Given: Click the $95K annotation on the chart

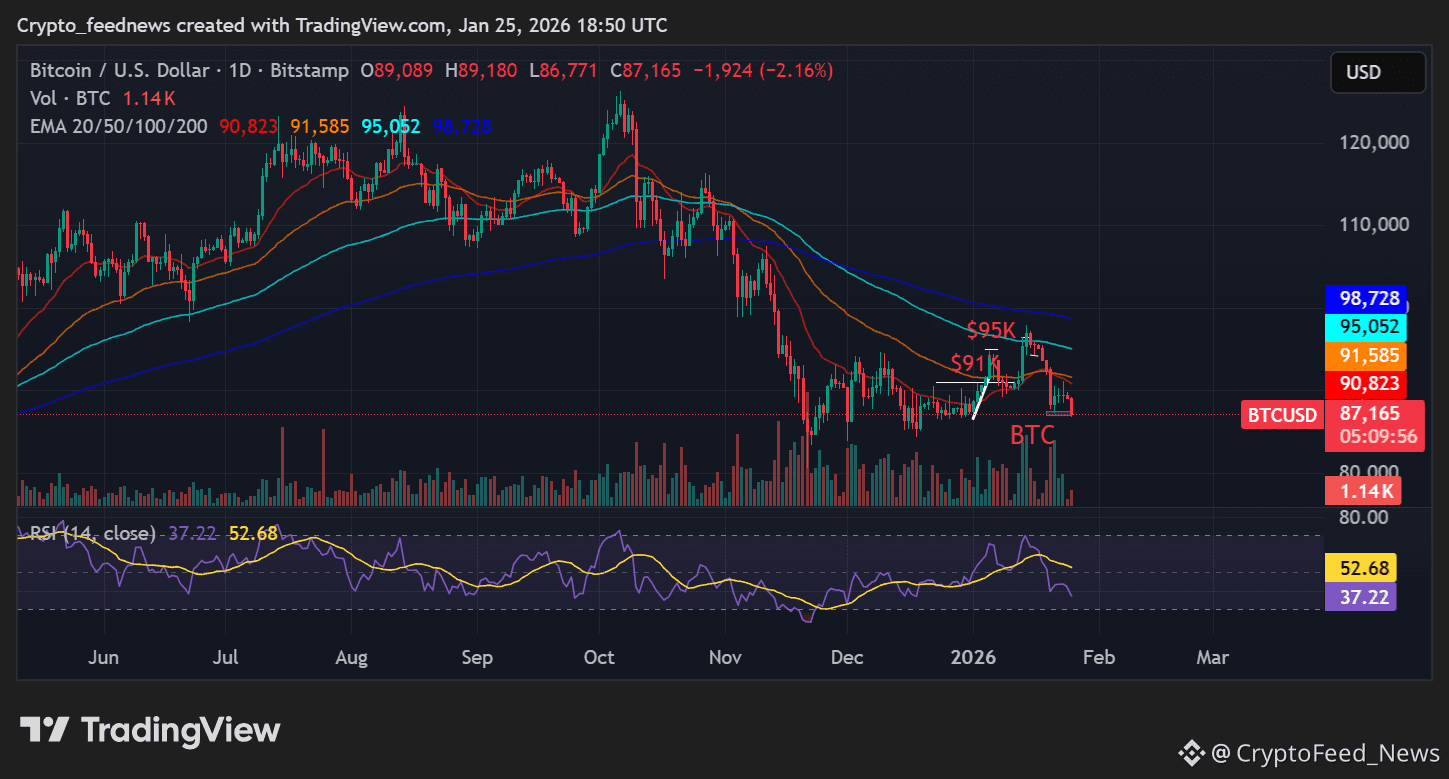Looking at the screenshot, I should (x=991, y=329).
